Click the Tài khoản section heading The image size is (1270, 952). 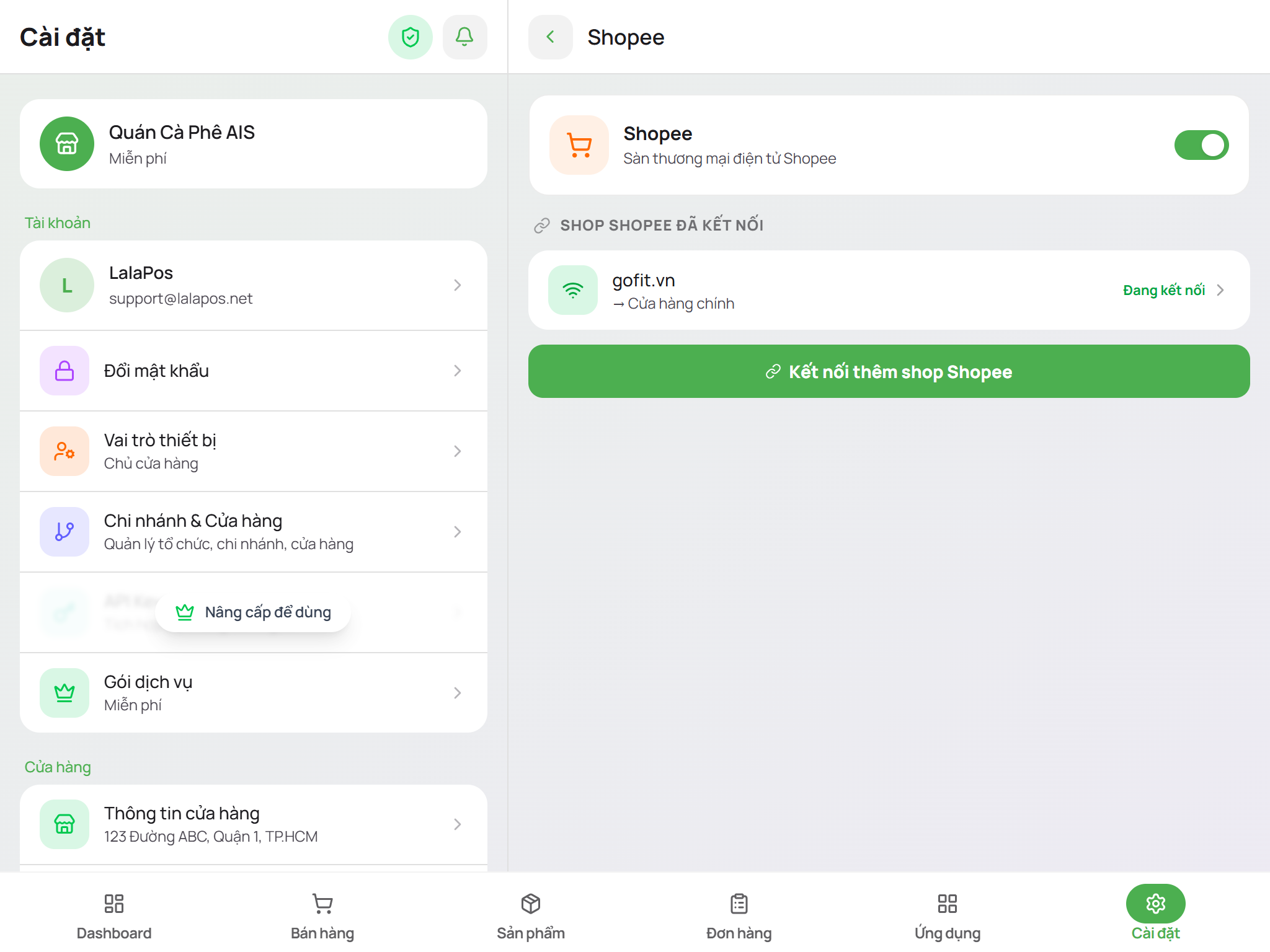58,223
